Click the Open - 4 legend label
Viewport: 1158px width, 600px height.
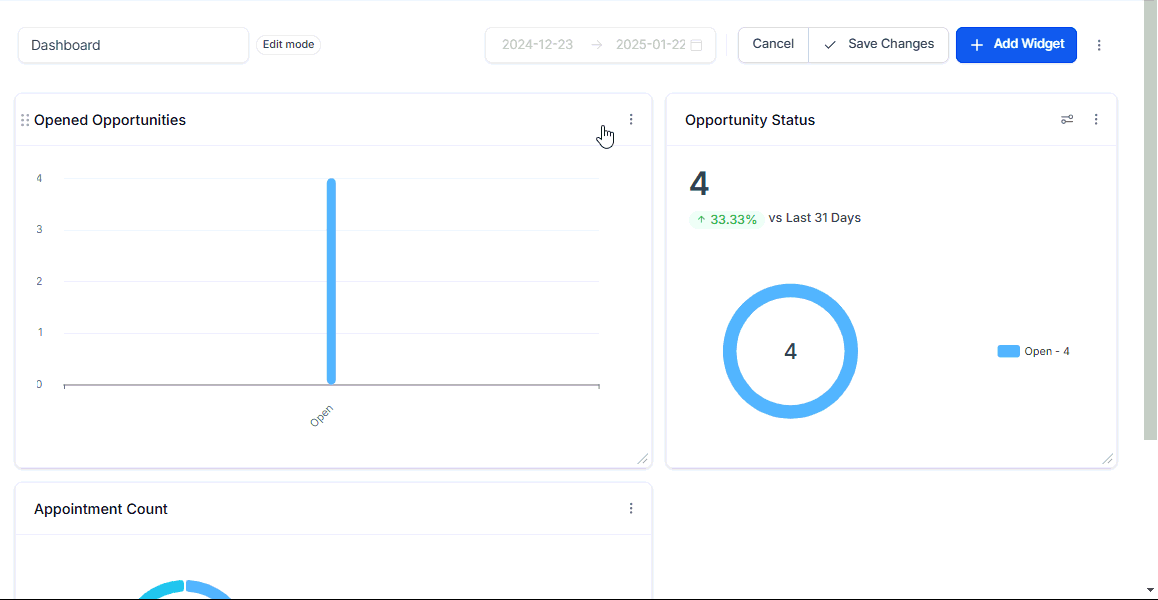pyautogui.click(x=1046, y=351)
